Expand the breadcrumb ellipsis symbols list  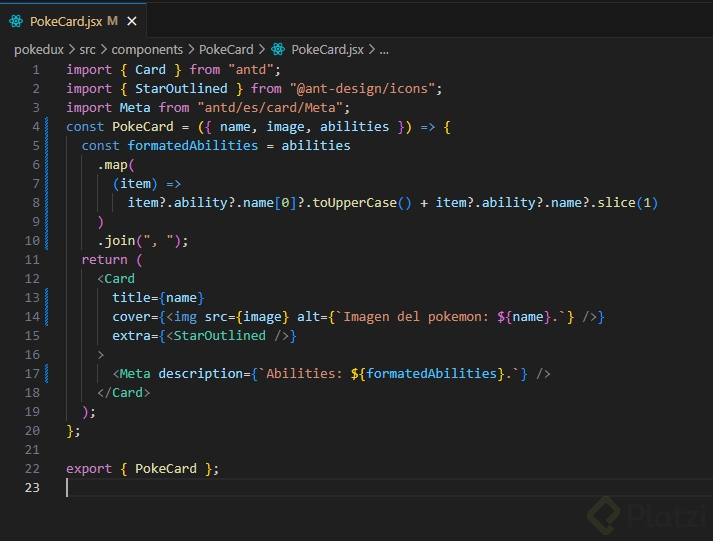click(x=384, y=50)
